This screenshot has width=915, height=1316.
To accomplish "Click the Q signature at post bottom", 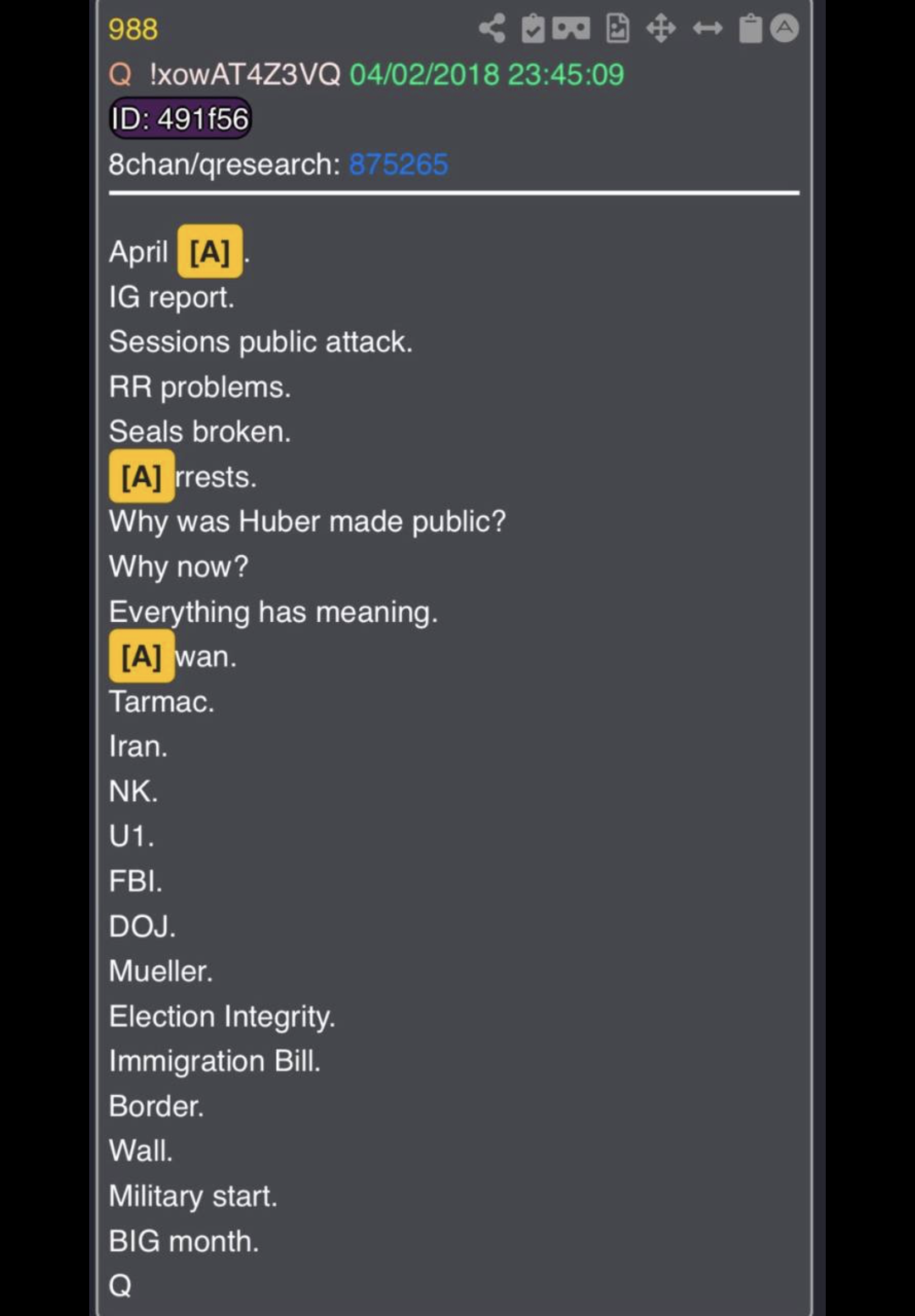I will 120,1286.
